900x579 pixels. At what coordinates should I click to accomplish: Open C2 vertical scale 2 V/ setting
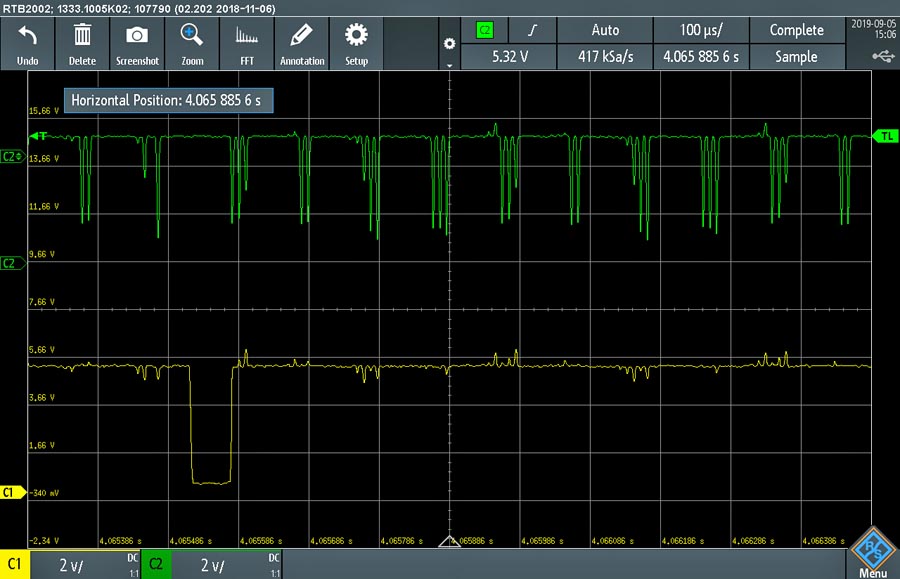click(226, 565)
